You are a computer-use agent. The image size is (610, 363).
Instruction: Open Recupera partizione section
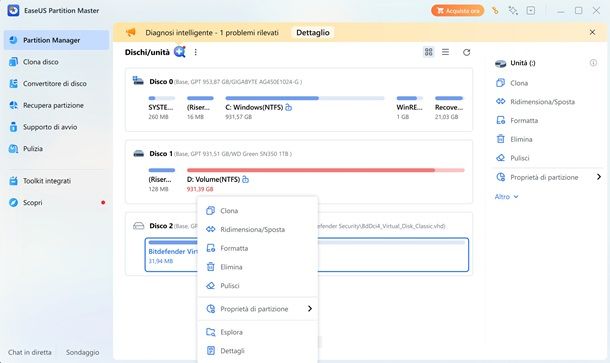click(56, 105)
